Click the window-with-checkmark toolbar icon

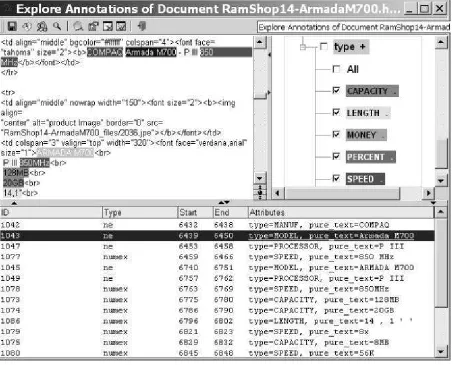click(121, 26)
